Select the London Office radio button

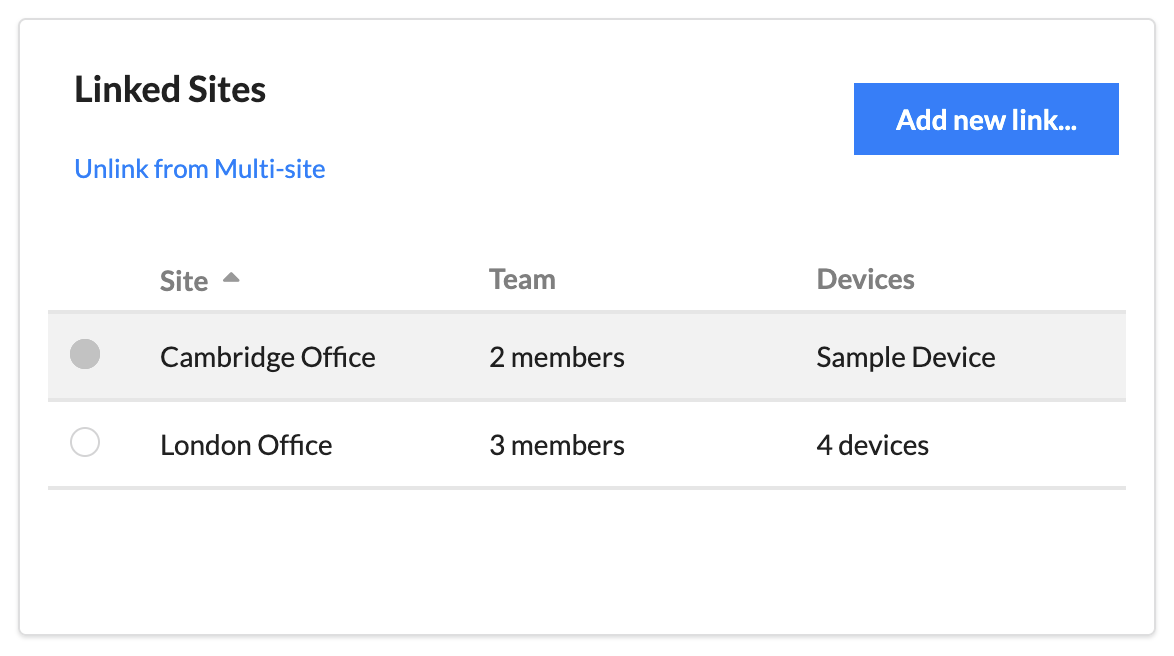tap(85, 442)
